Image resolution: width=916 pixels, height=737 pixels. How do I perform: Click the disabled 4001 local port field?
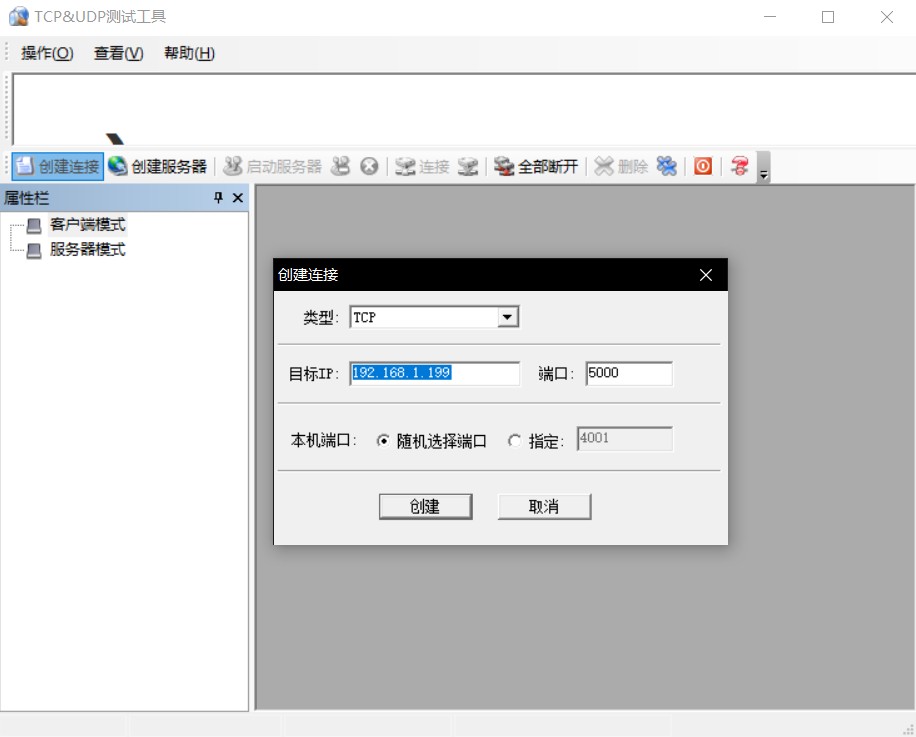[x=624, y=439]
